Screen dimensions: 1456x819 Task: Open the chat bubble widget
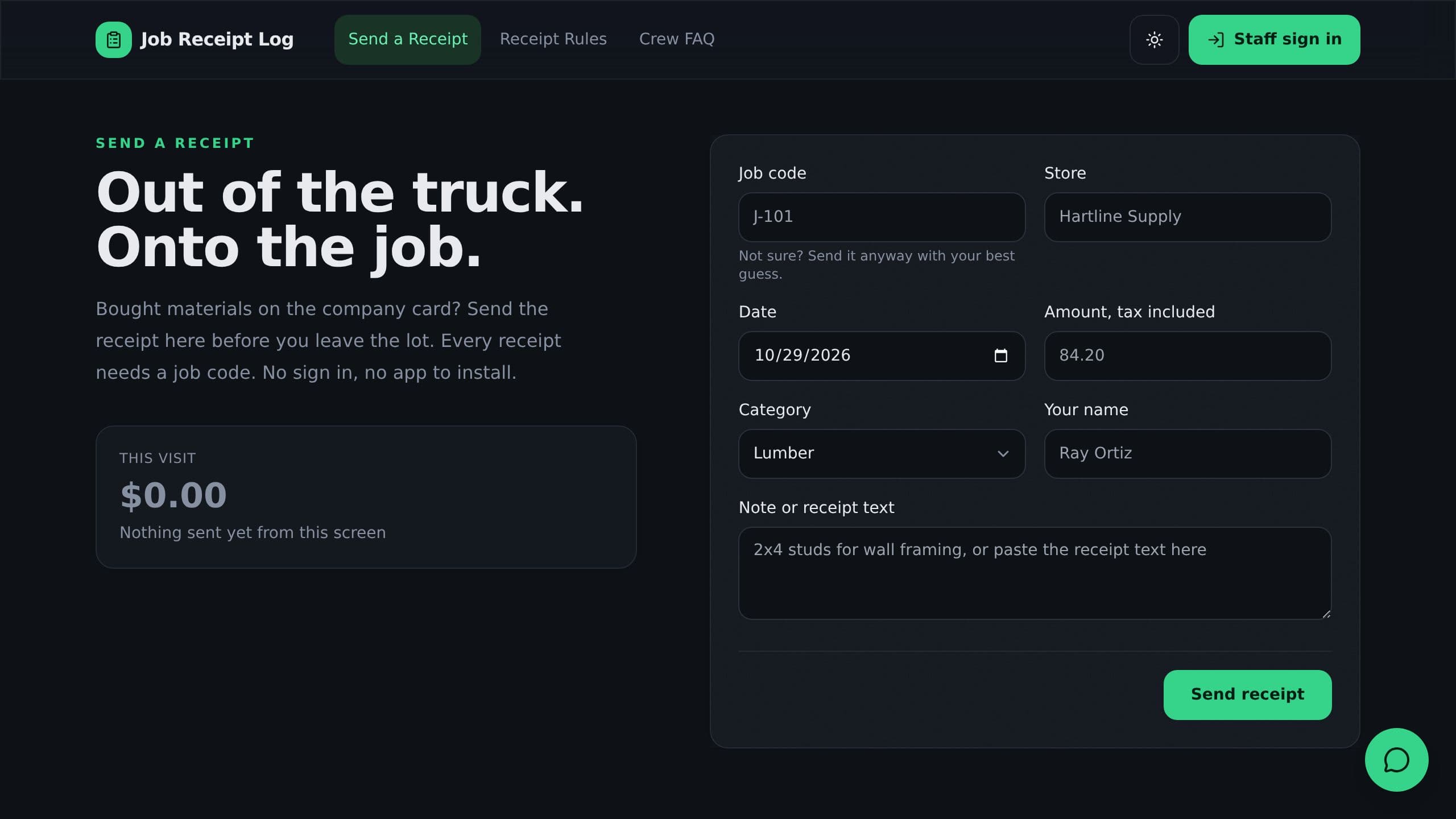1396,760
